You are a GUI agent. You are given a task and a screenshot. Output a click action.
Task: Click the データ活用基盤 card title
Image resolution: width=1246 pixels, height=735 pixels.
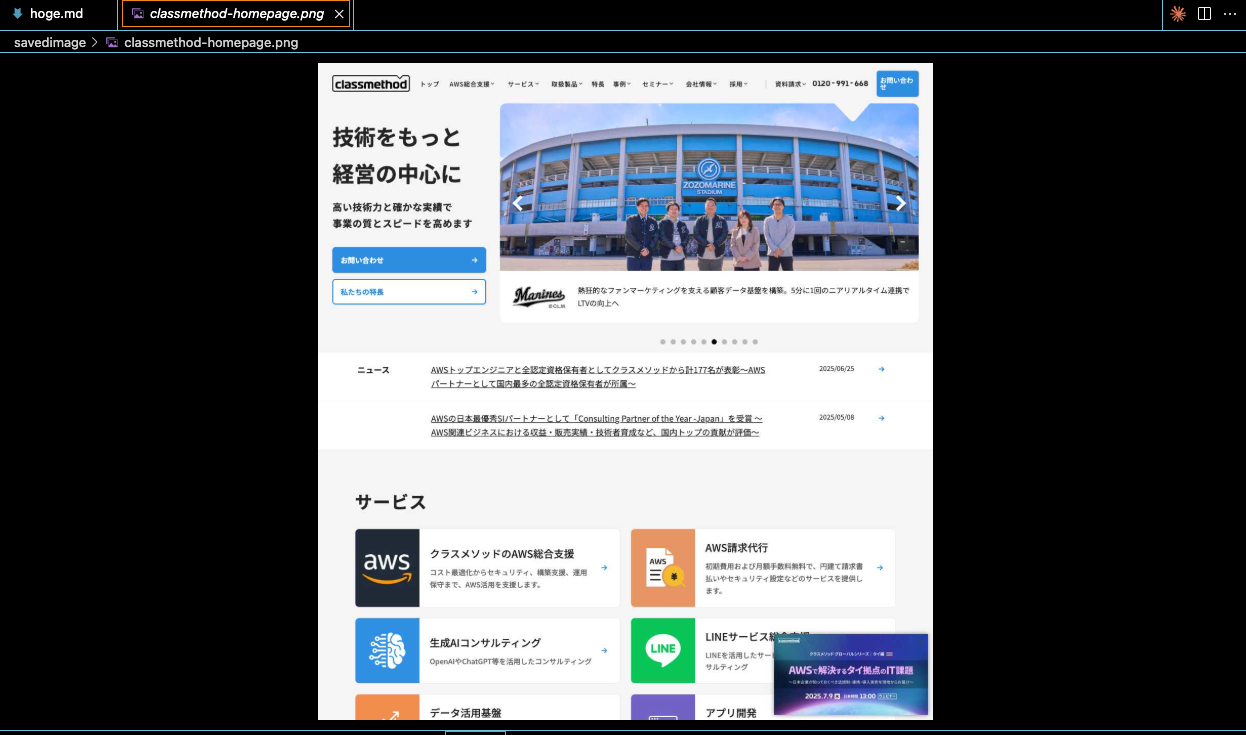pos(465,713)
